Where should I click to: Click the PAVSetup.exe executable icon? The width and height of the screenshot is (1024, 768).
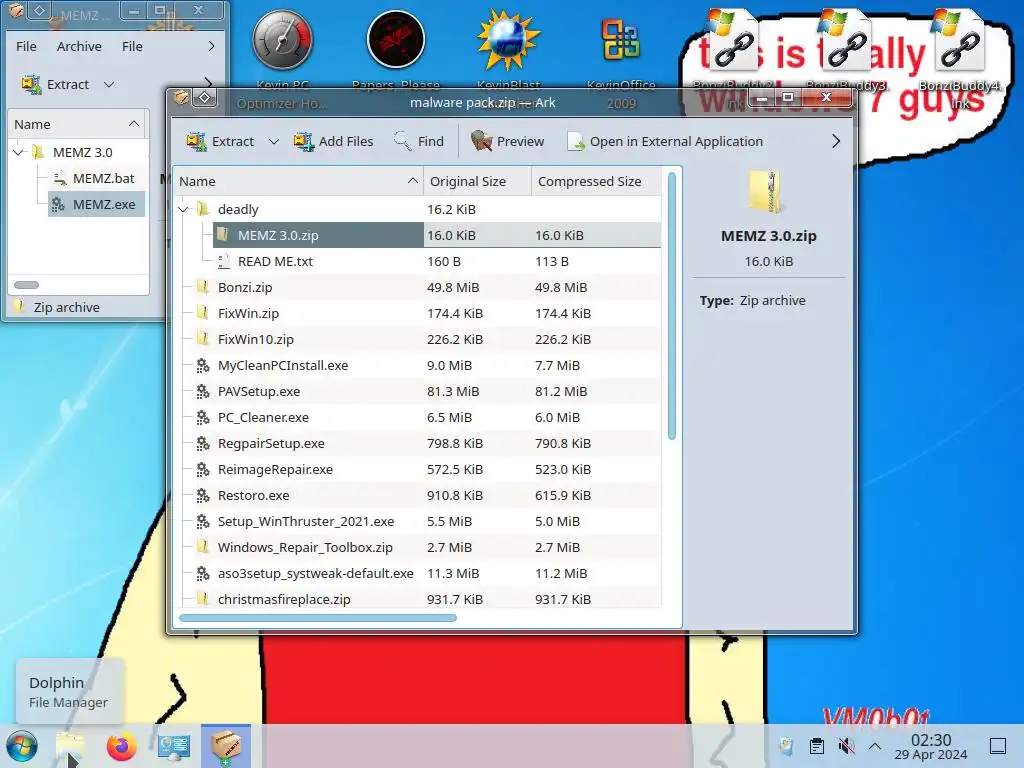click(x=203, y=392)
